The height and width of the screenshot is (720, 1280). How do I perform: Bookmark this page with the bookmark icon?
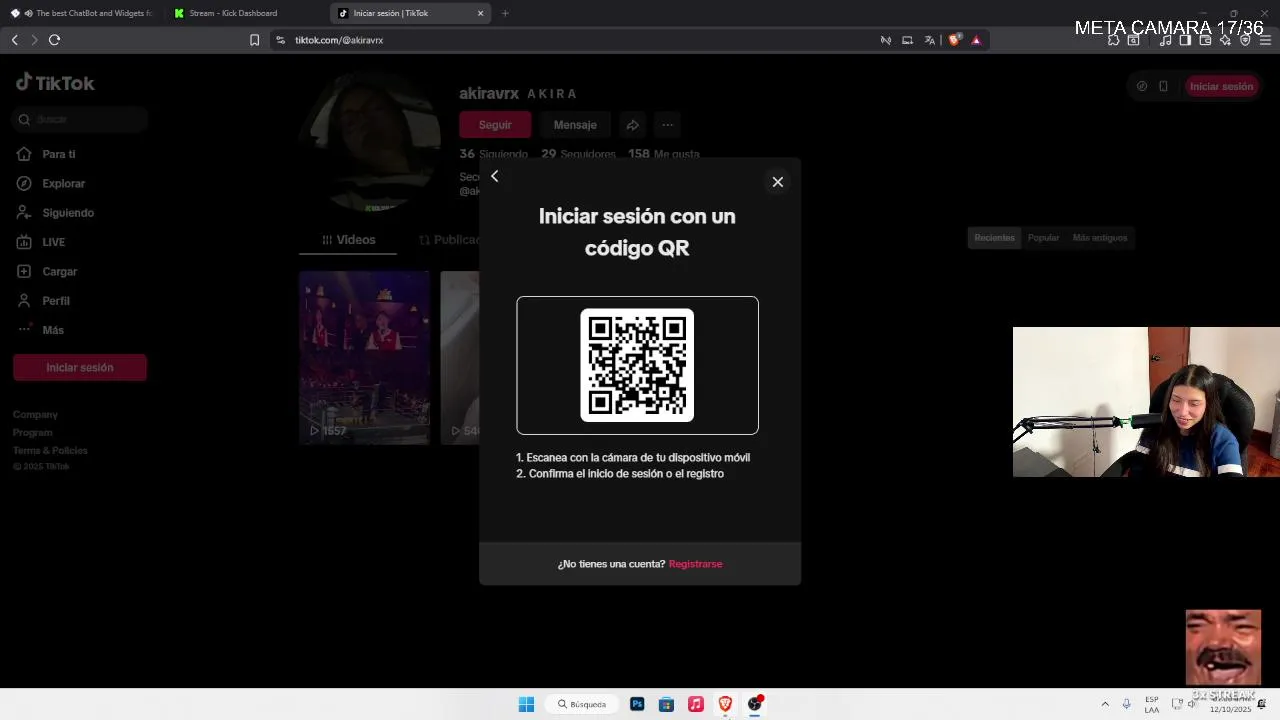[x=254, y=40]
